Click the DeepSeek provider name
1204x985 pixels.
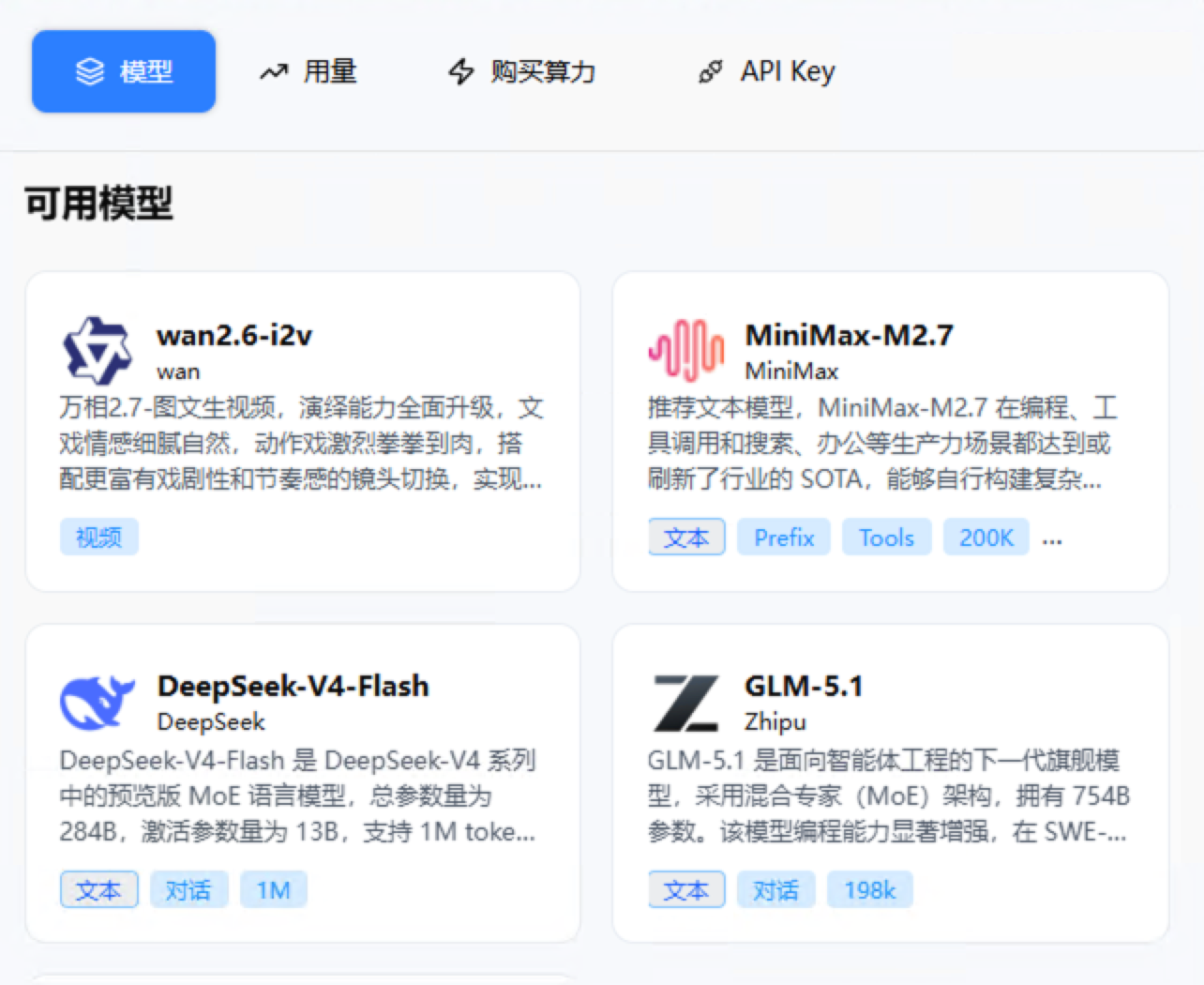(x=211, y=722)
